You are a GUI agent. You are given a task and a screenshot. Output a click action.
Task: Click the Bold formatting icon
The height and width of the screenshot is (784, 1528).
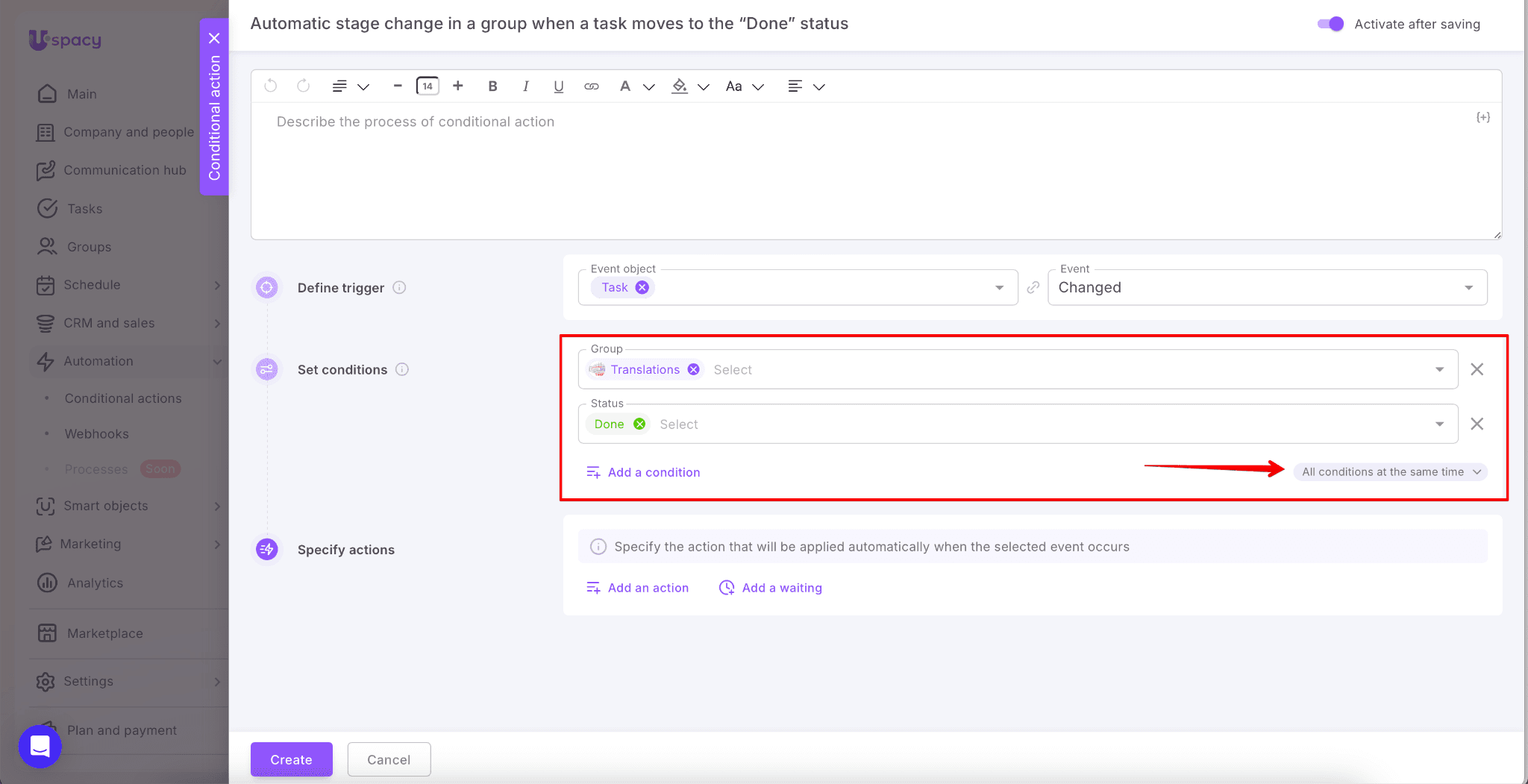492,87
